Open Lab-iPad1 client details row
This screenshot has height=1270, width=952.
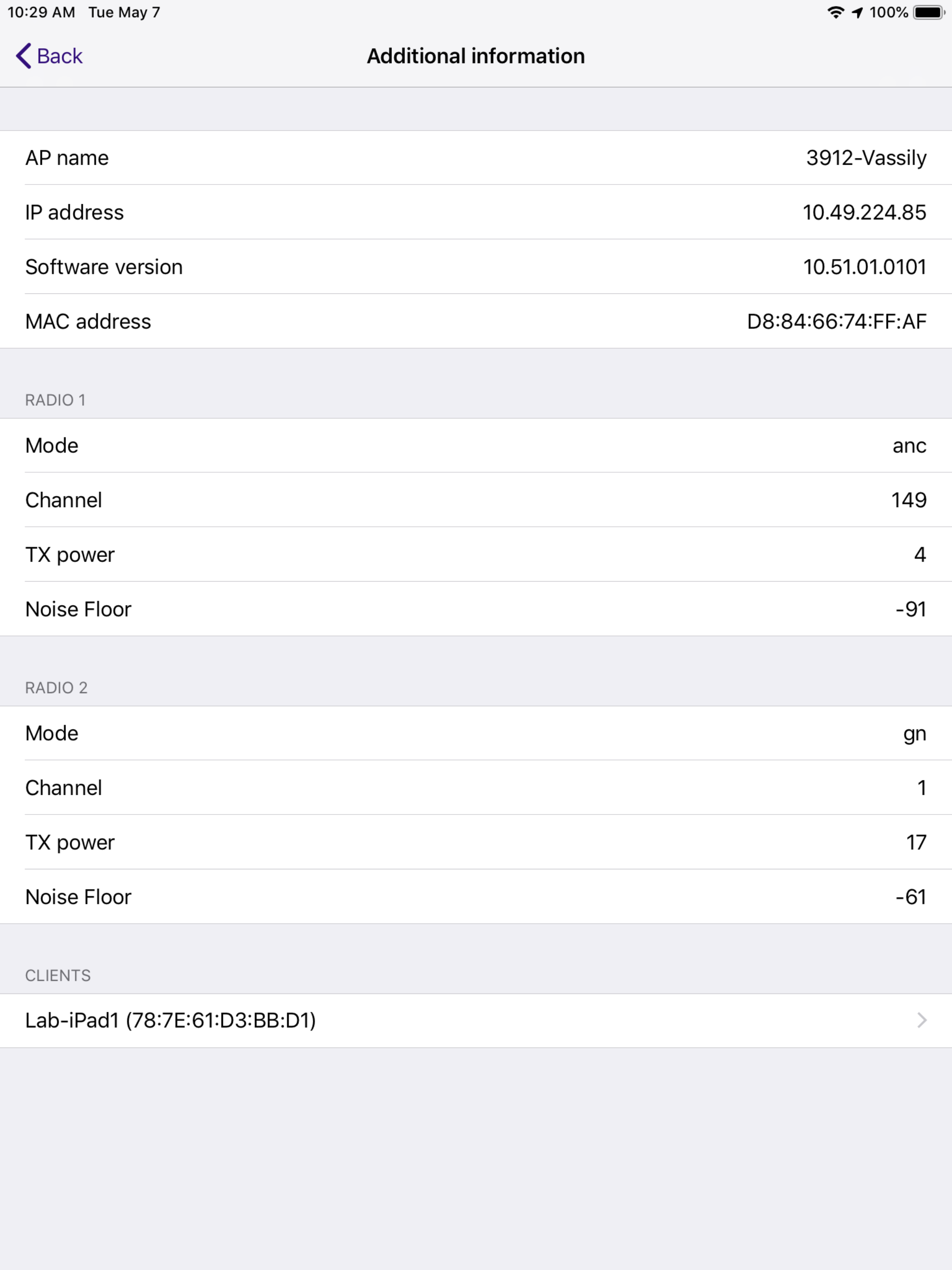pos(476,1020)
